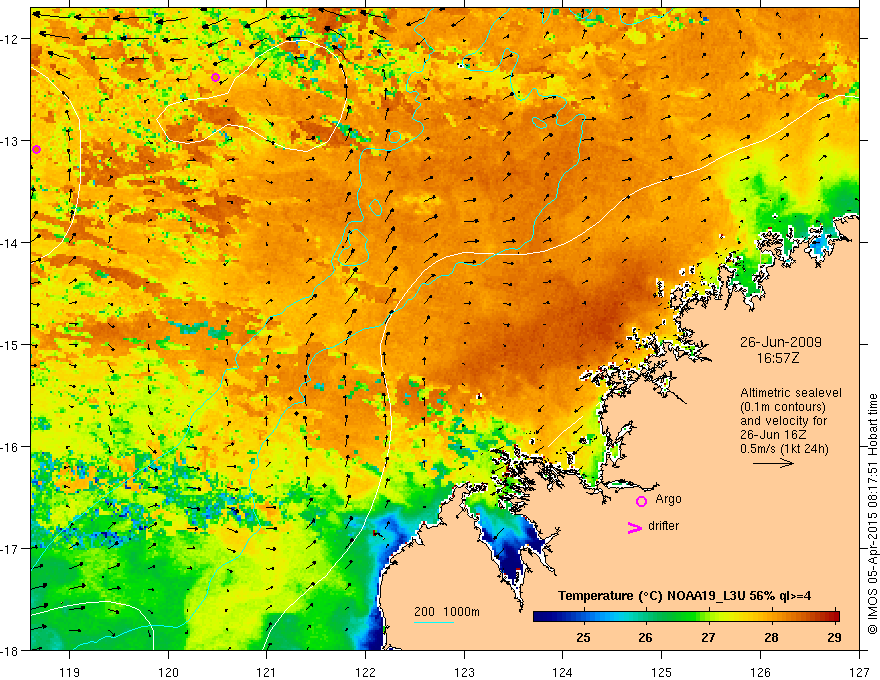Click the 0.5m/s velocity scale arrow

tap(773, 463)
